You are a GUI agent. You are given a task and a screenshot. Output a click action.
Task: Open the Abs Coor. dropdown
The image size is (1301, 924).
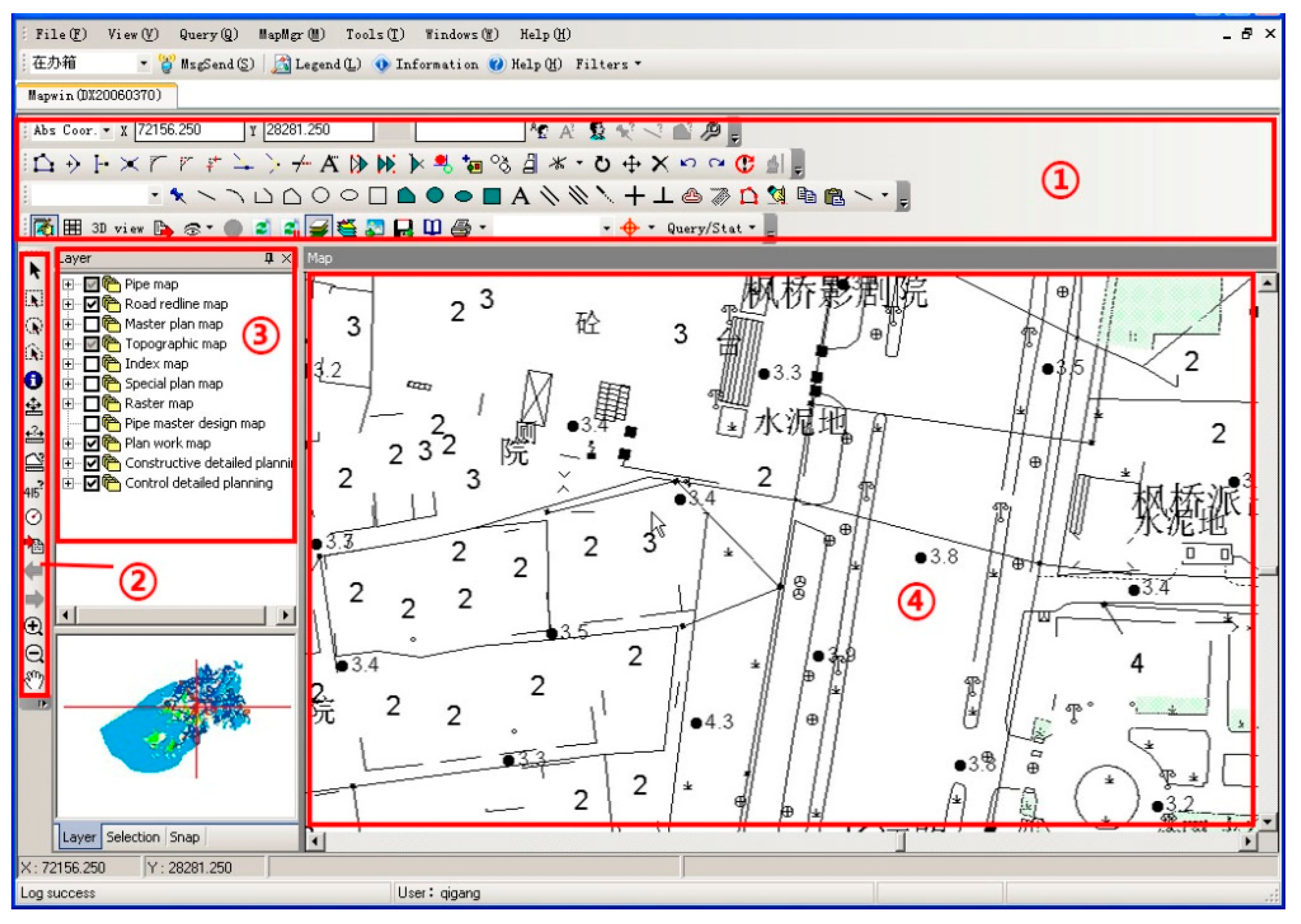point(106,131)
